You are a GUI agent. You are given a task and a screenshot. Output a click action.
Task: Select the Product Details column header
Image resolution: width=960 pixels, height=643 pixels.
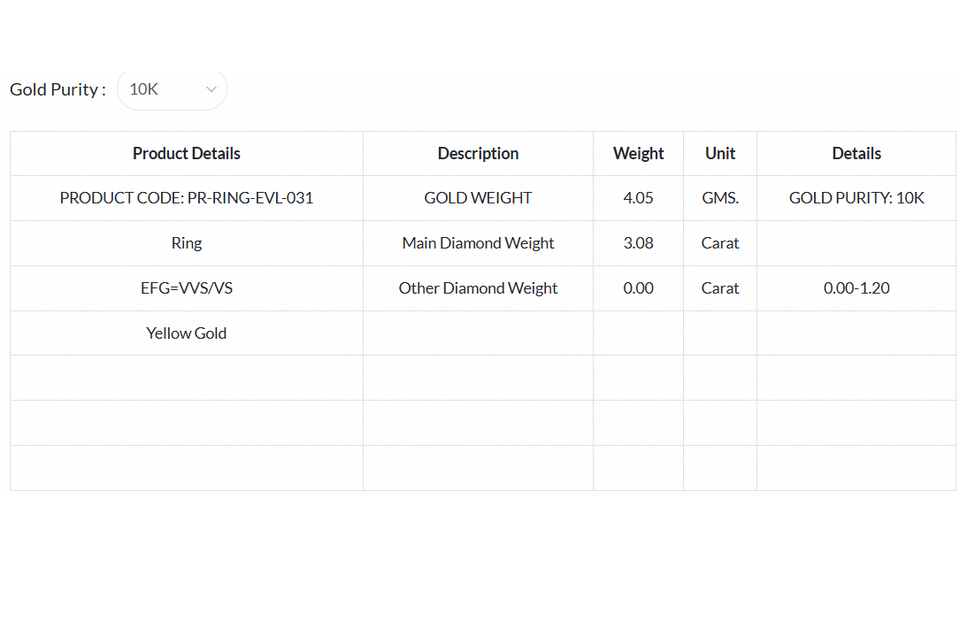click(x=186, y=153)
